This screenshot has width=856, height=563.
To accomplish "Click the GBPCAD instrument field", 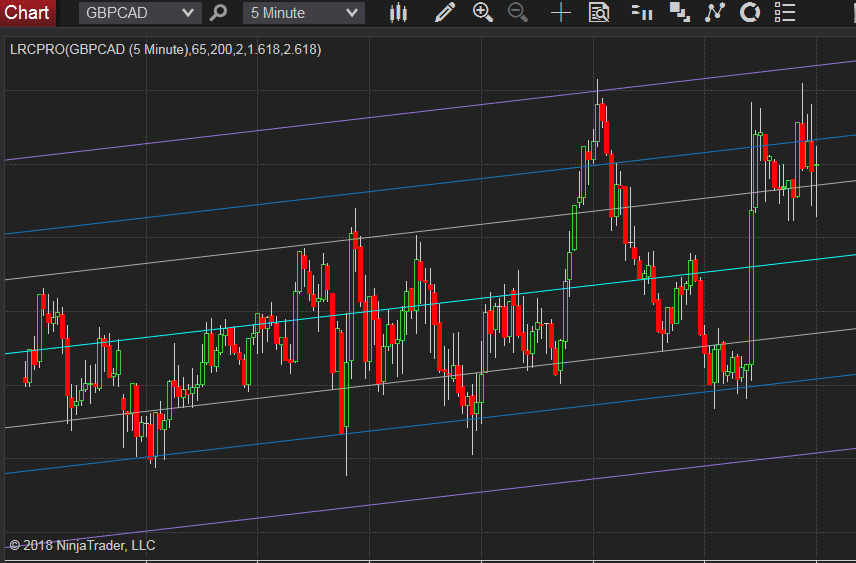I will (140, 13).
